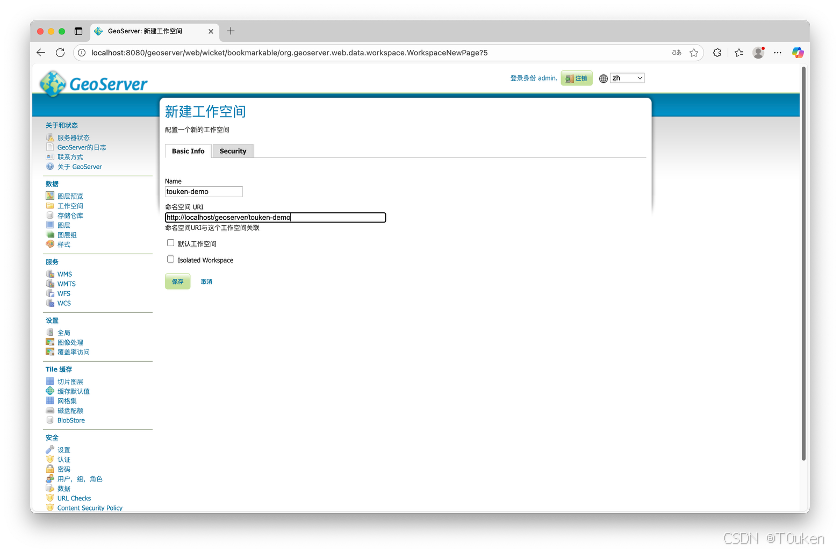The image size is (840, 554).
Task: Open the security settings wrench icon (设置)
Action: coord(50,450)
